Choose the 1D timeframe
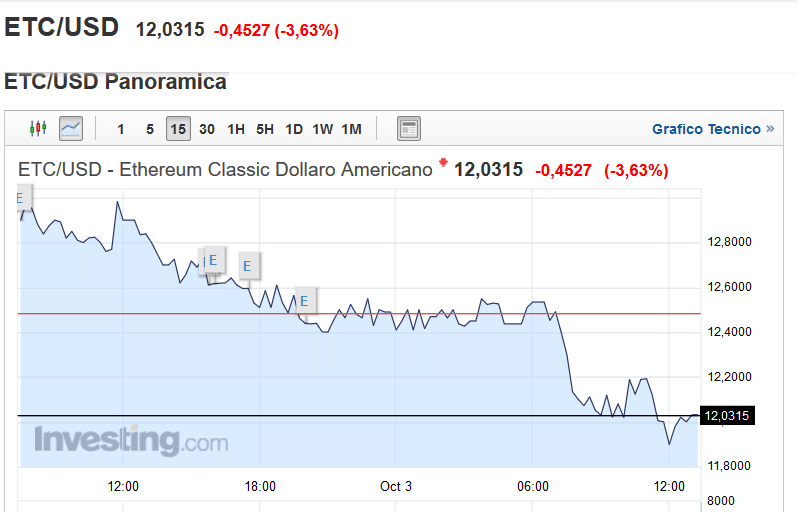 pyautogui.click(x=294, y=129)
